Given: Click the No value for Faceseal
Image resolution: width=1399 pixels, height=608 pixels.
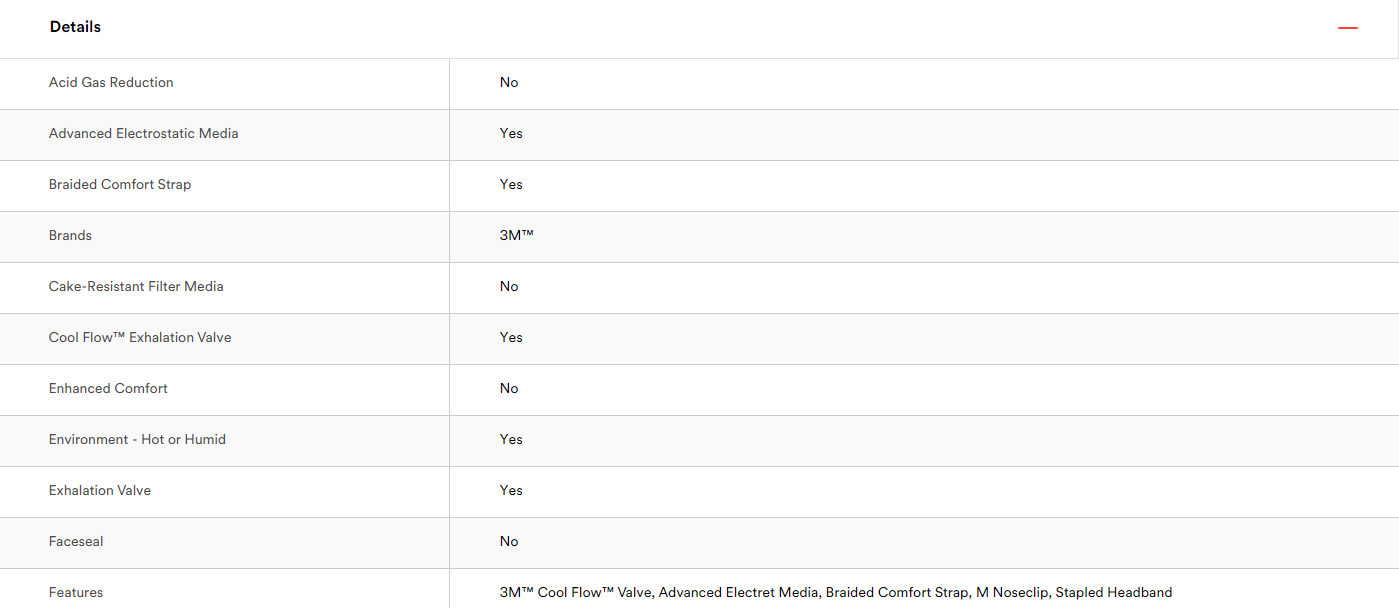Looking at the screenshot, I should click(x=509, y=542).
